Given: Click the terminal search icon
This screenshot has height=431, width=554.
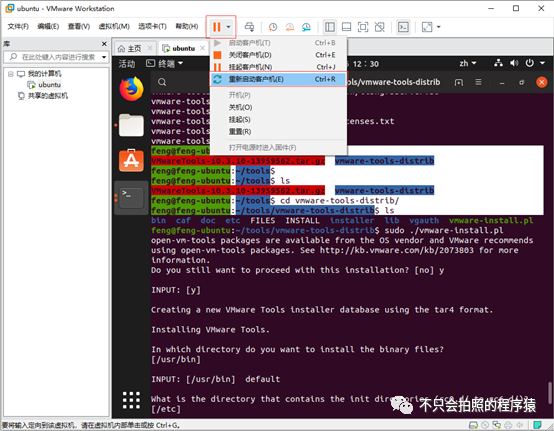Looking at the screenshot, I should [x=162, y=82].
